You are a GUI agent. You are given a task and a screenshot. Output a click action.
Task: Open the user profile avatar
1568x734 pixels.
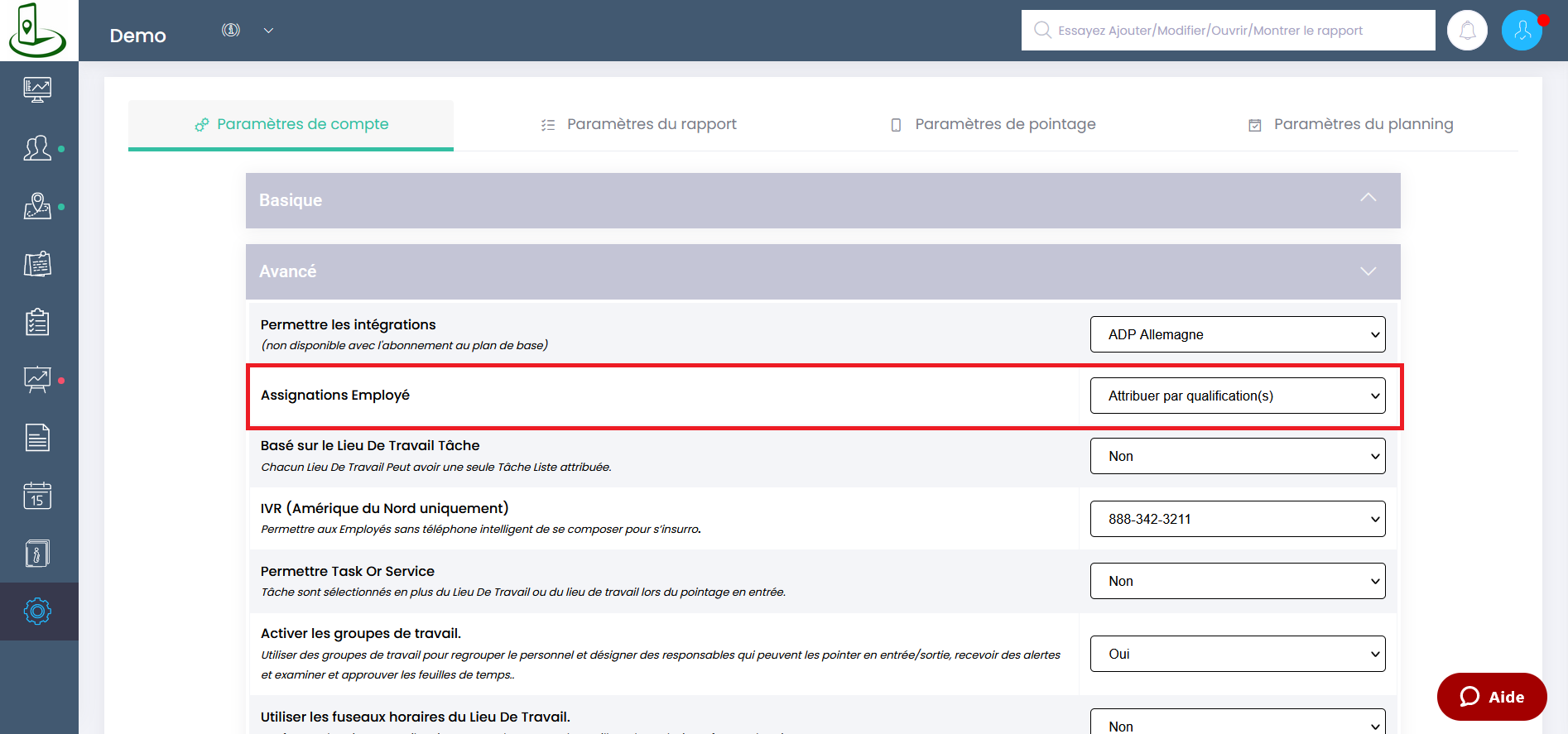[1522, 31]
